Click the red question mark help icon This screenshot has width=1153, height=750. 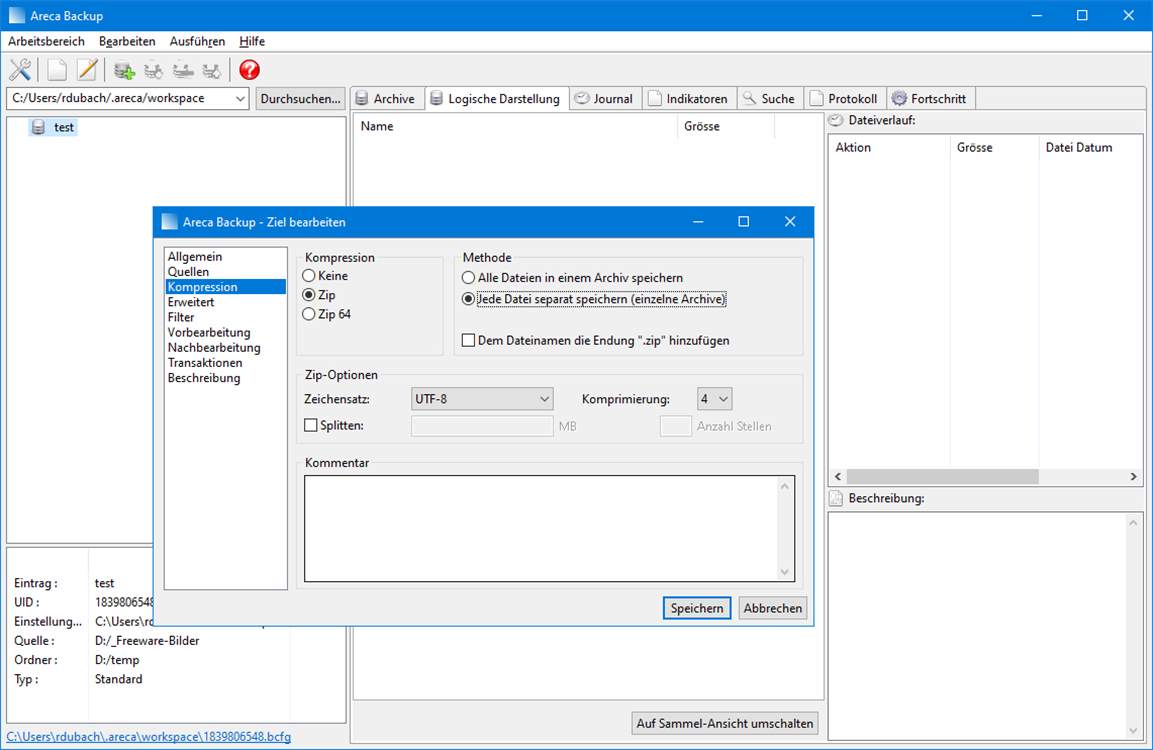[x=249, y=70]
